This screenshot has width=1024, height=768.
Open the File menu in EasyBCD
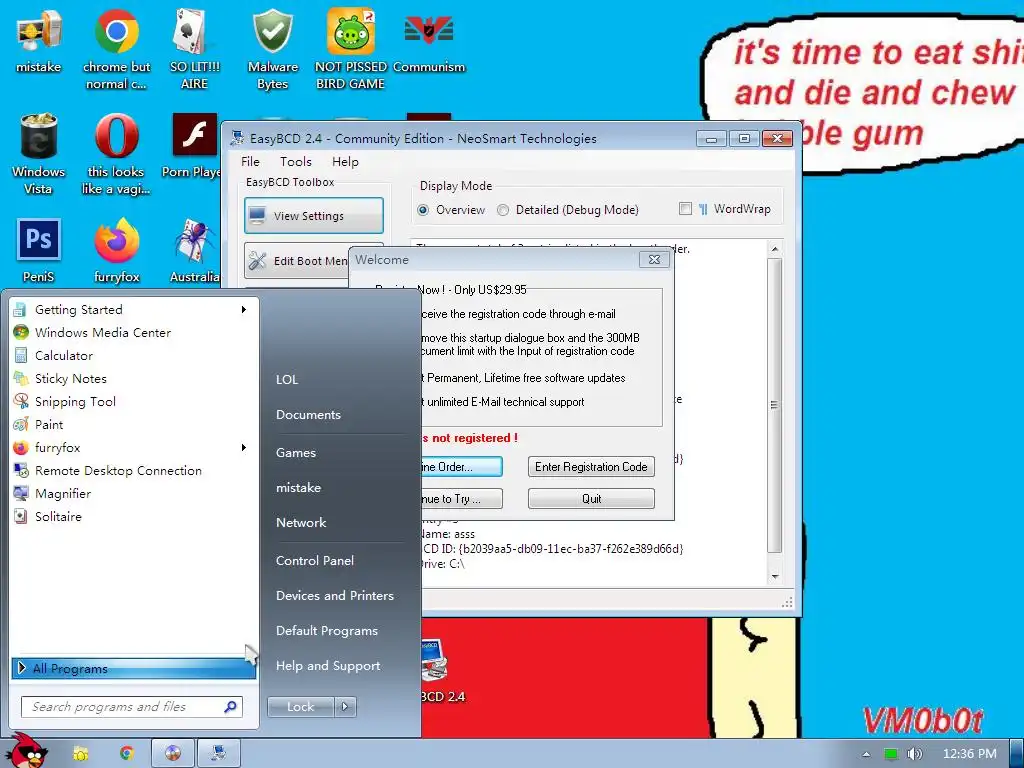pos(250,162)
